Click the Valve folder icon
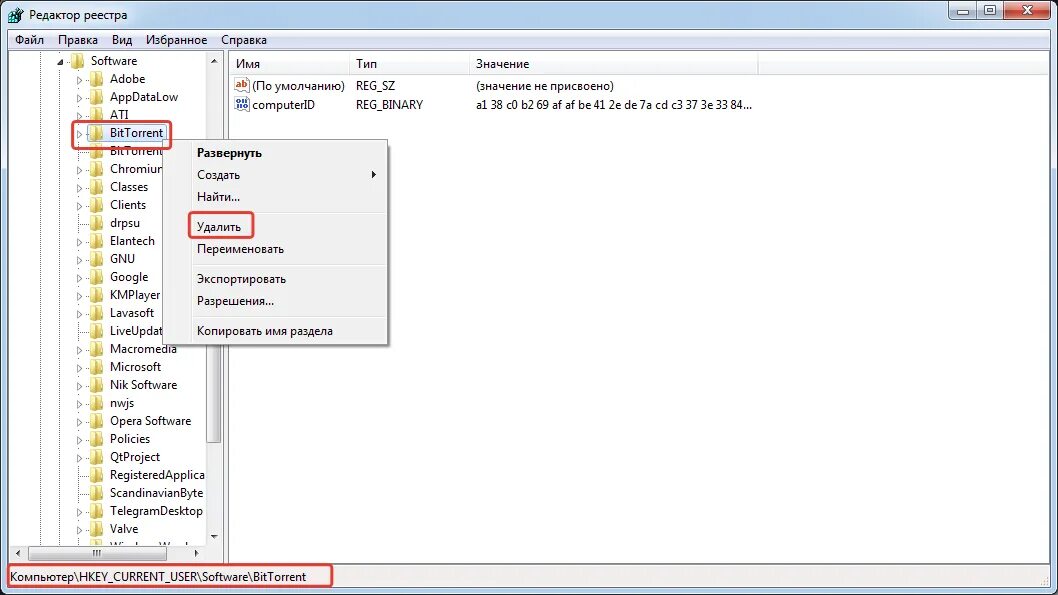This screenshot has width=1058, height=595. (x=96, y=529)
